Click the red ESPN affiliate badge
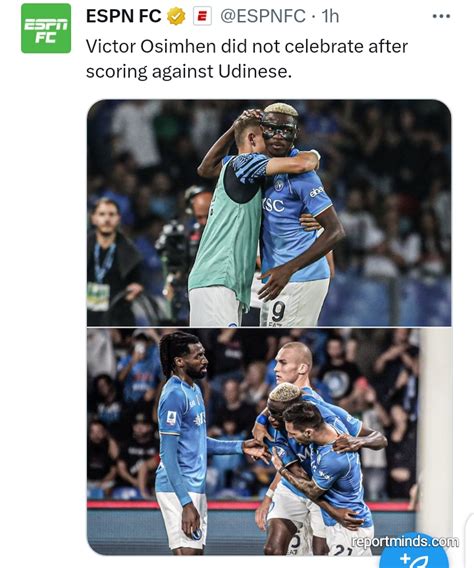 202,17
